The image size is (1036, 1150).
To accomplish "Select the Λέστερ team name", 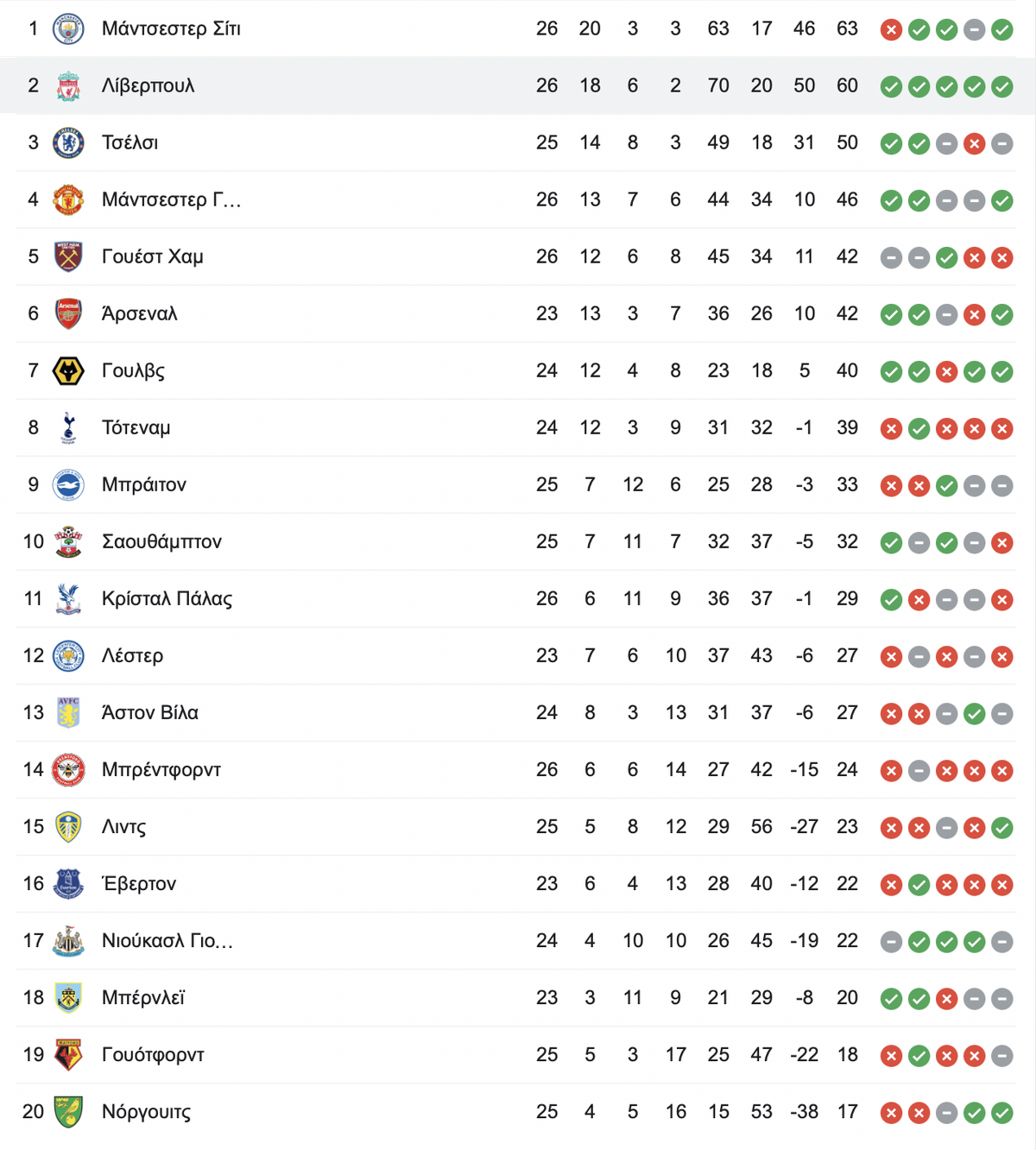I will pos(132,656).
